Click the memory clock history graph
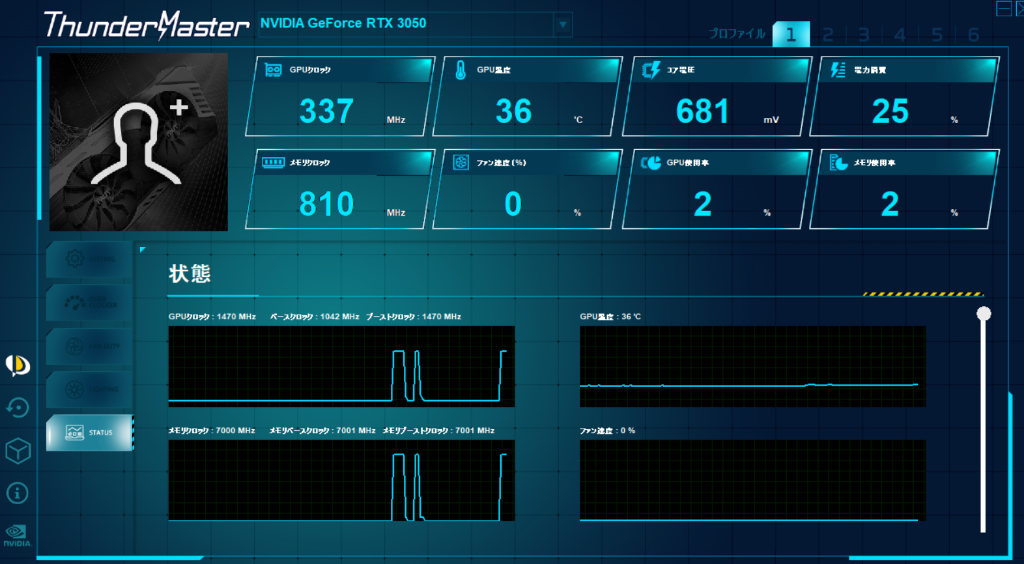The width and height of the screenshot is (1024, 564). pyautogui.click(x=342, y=480)
